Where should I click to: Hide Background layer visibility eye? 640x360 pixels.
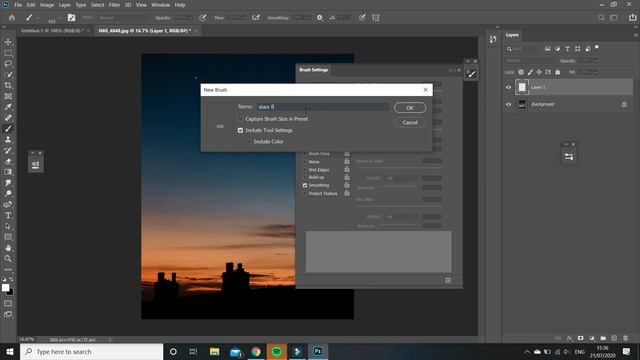point(509,104)
